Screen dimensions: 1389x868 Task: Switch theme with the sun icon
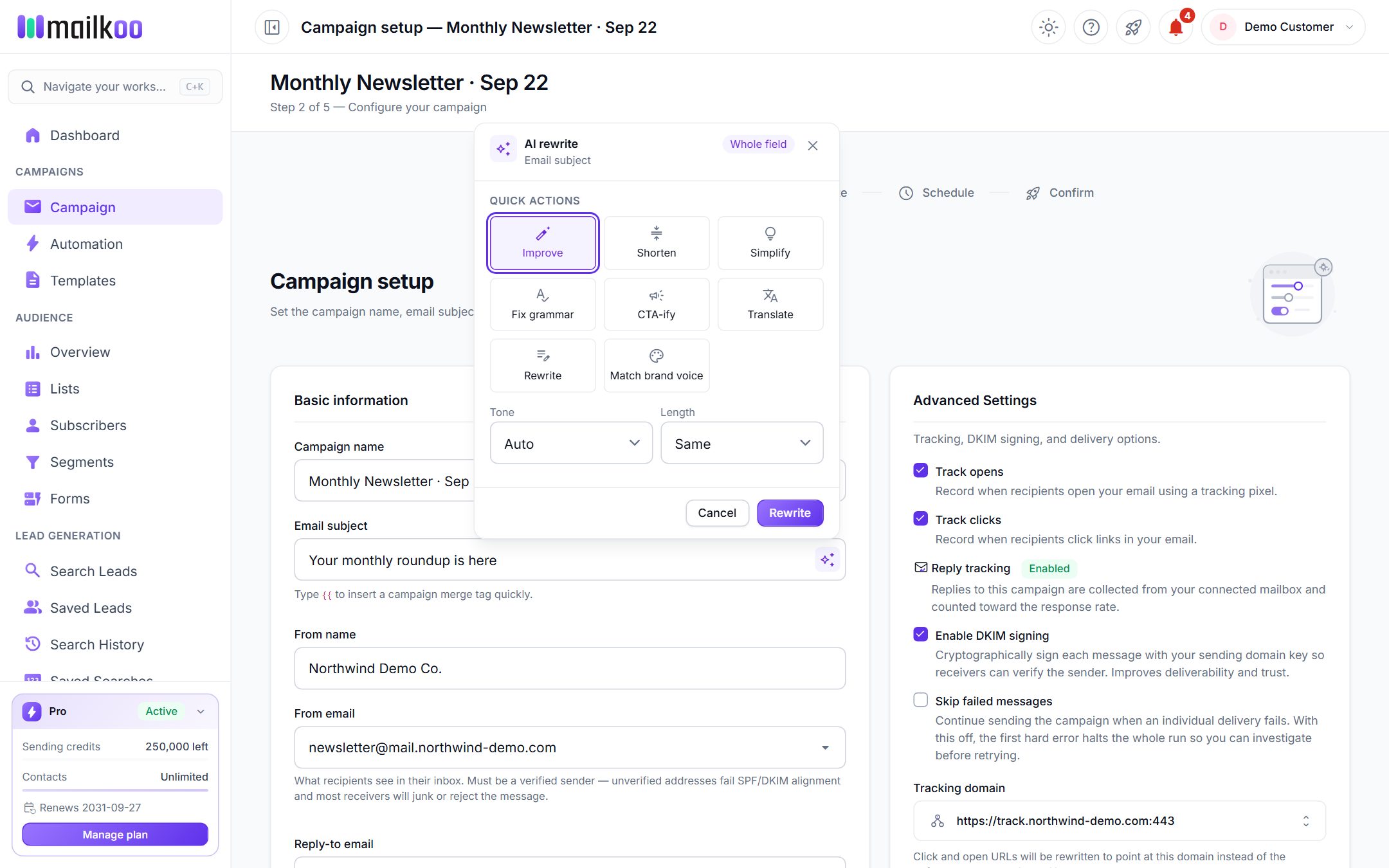1048,27
